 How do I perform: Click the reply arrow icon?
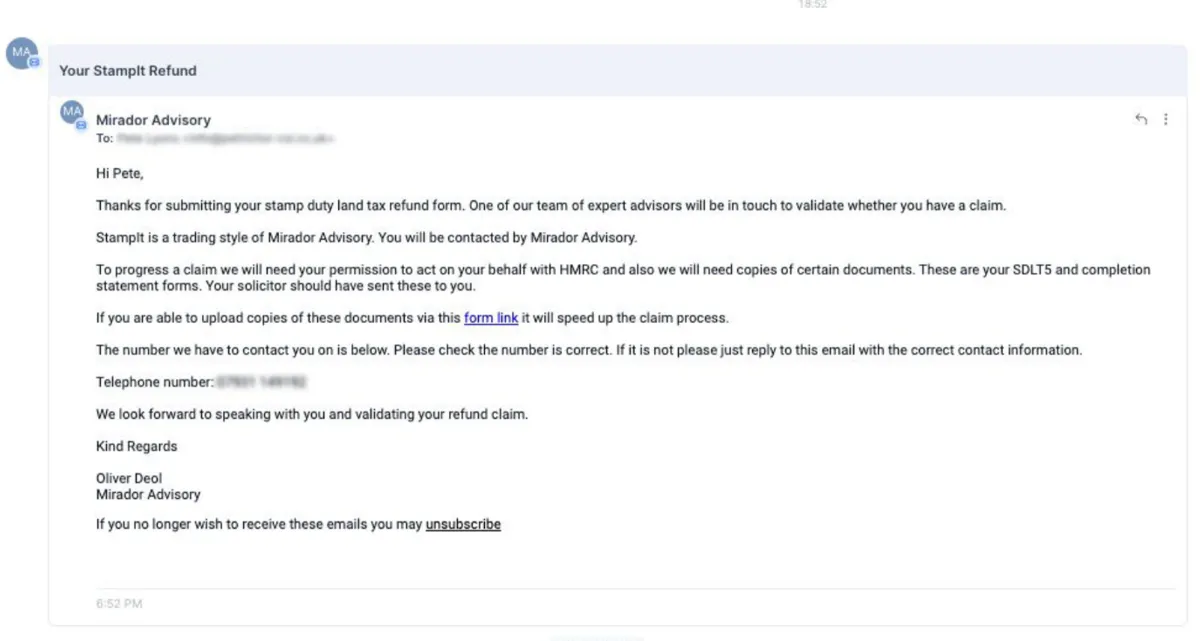tap(1141, 119)
